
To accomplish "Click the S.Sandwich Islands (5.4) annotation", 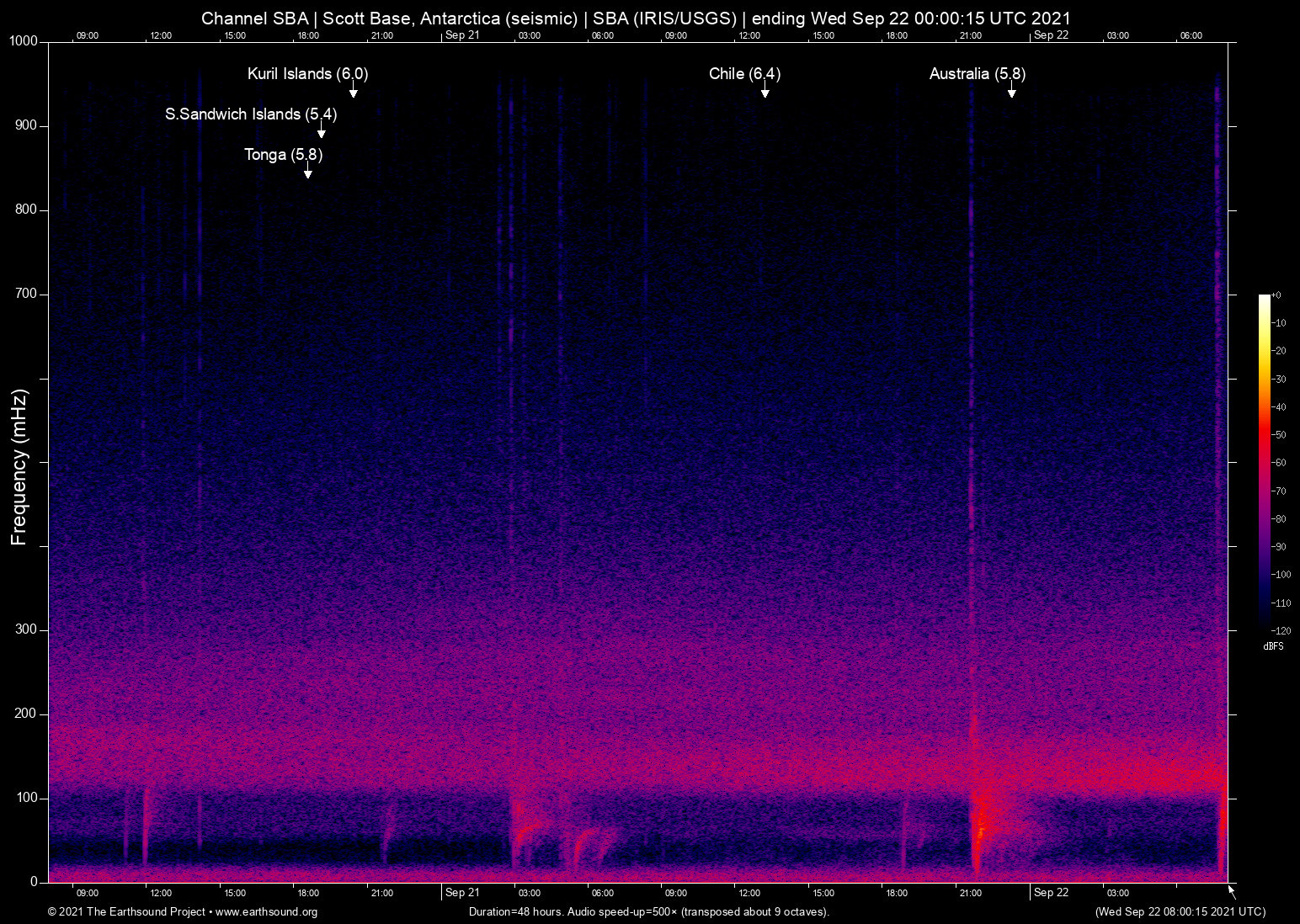I will click(x=251, y=114).
